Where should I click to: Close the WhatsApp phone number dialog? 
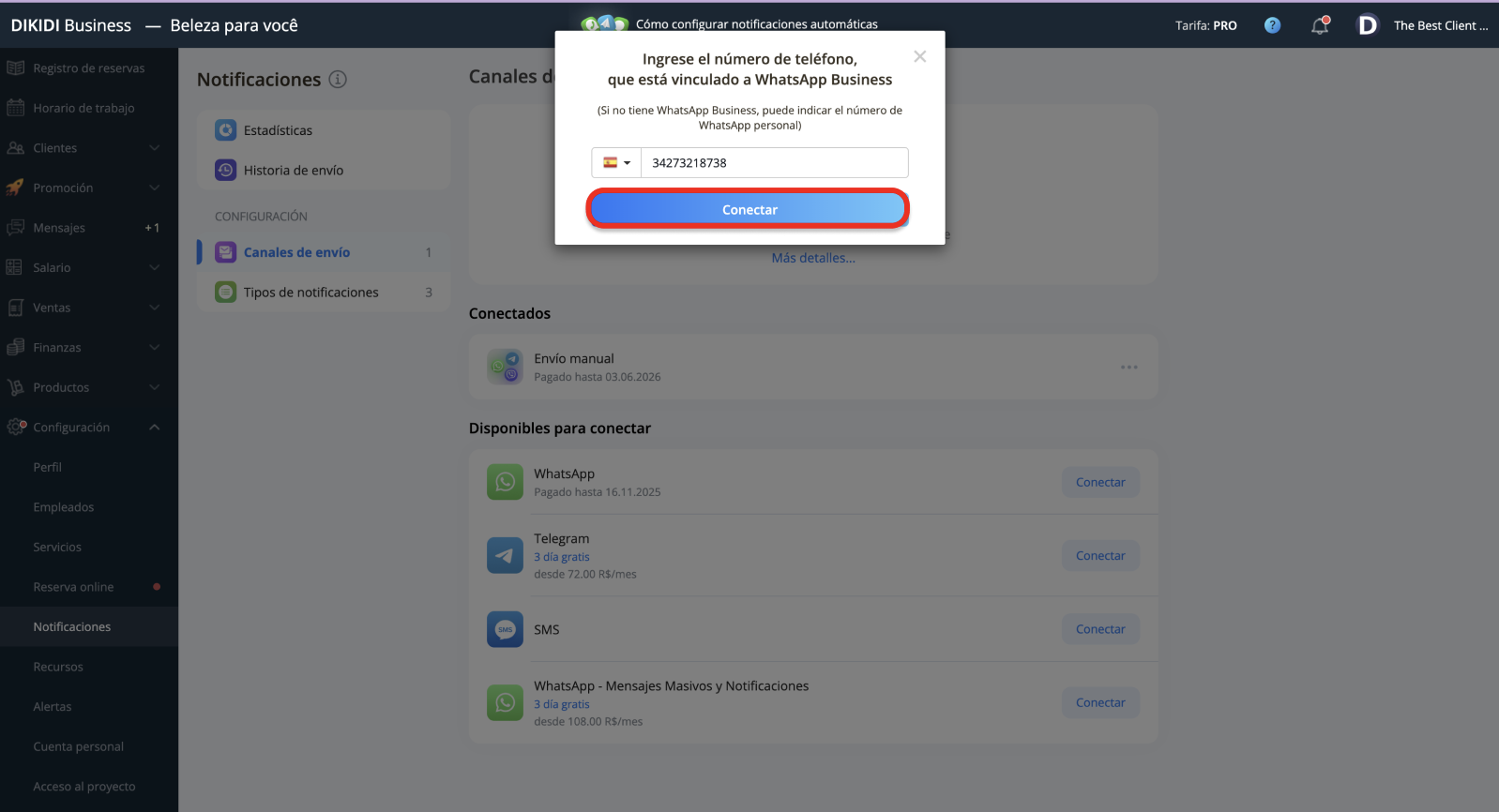point(920,56)
